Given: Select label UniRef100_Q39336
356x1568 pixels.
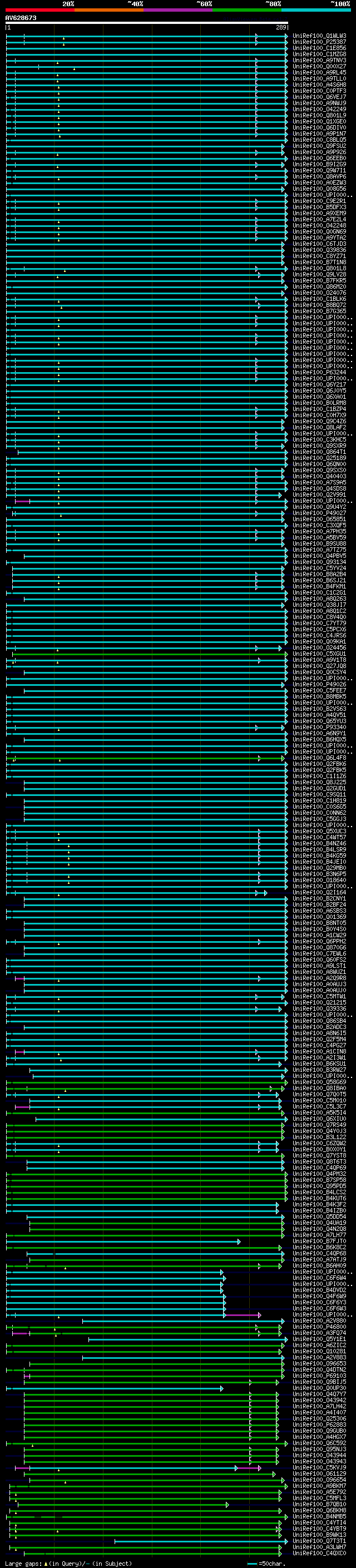Looking at the screenshot, I should point(319,1009).
